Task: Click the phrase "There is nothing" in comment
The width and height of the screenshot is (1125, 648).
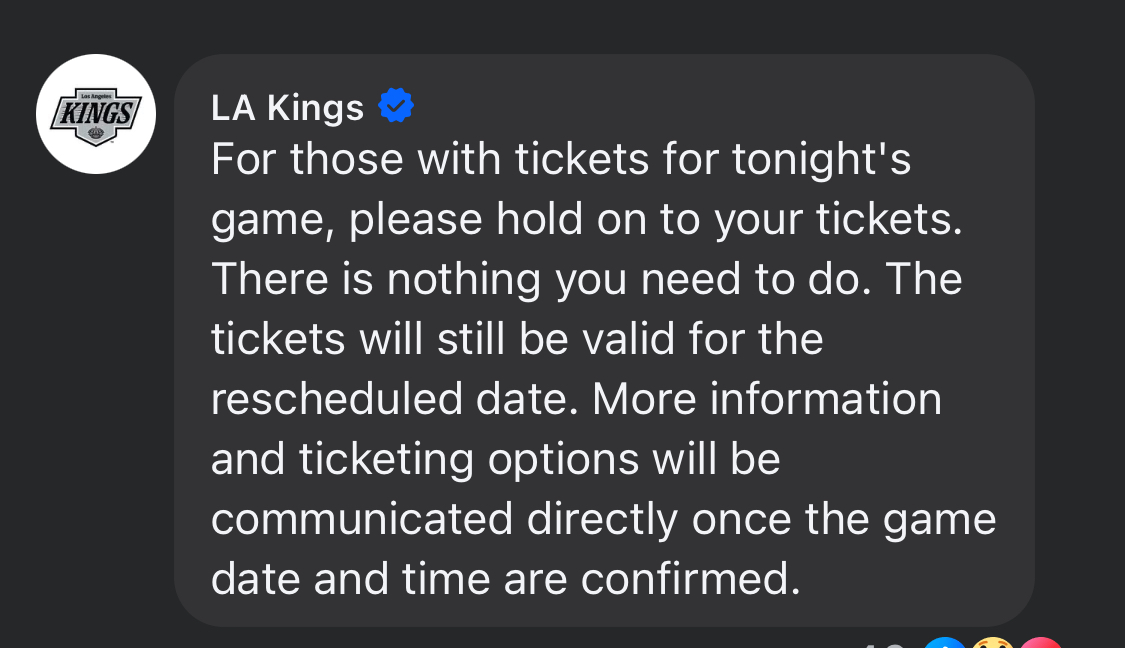Action: coord(376,279)
